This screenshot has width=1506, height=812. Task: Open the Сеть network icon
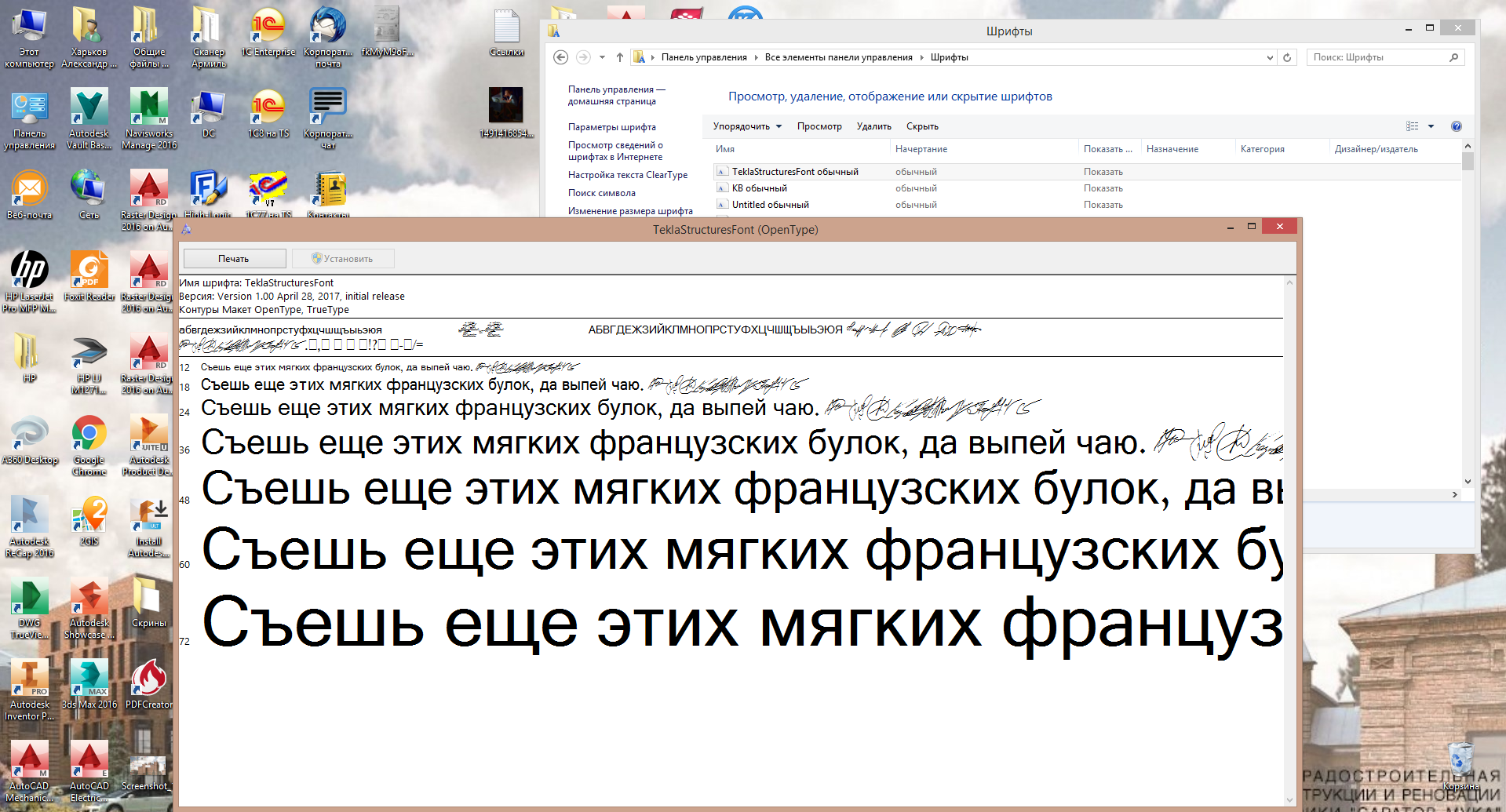[x=89, y=195]
